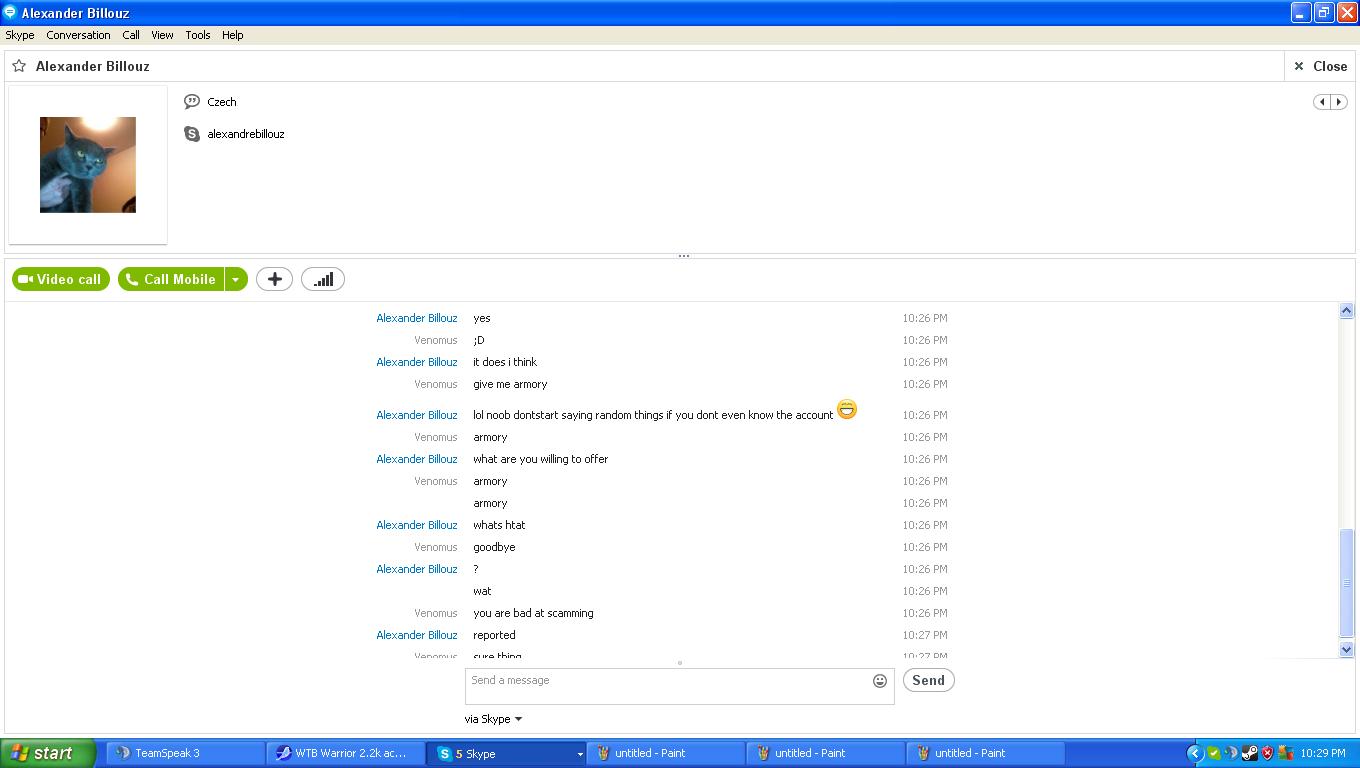Expand hidden system tray icons arrow
The width and height of the screenshot is (1360, 768).
[1194, 753]
